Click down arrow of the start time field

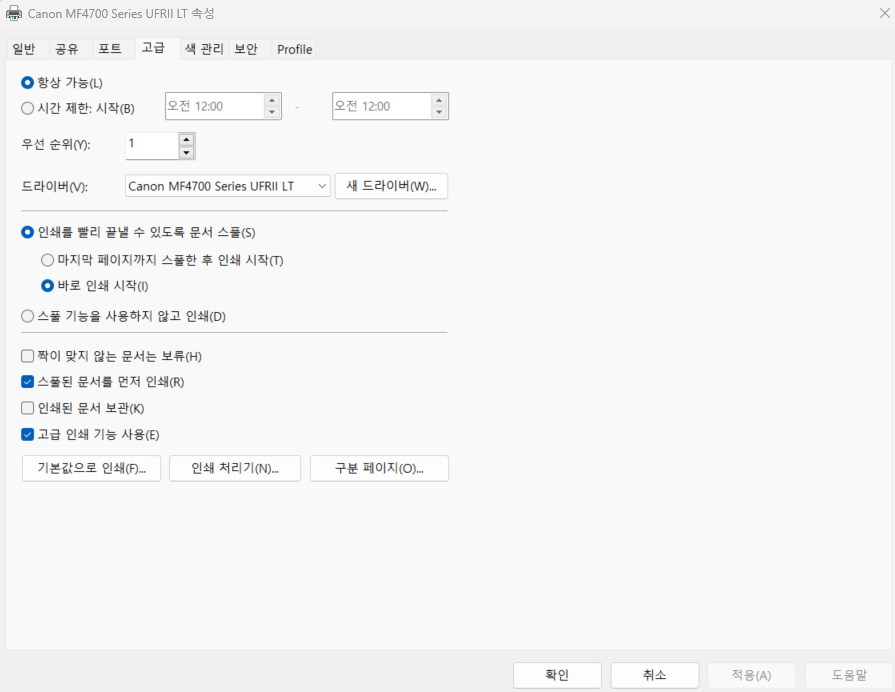[272, 112]
